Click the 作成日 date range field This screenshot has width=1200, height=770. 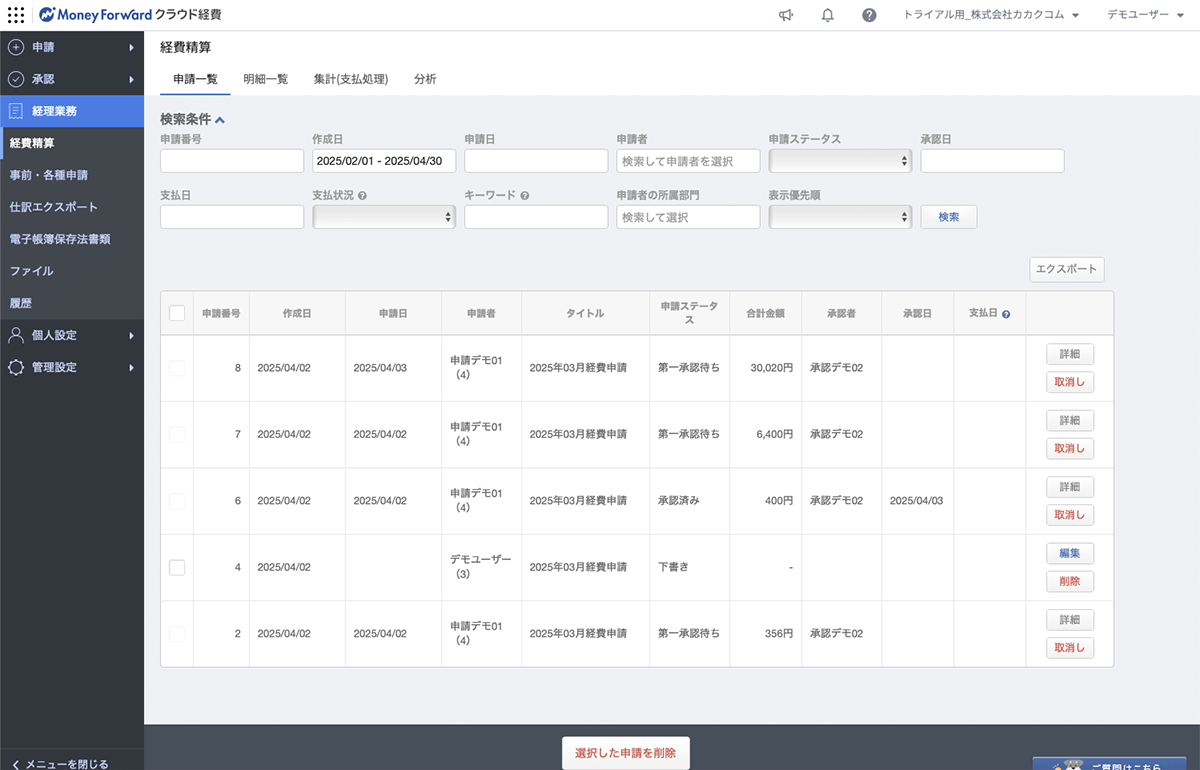pos(384,161)
